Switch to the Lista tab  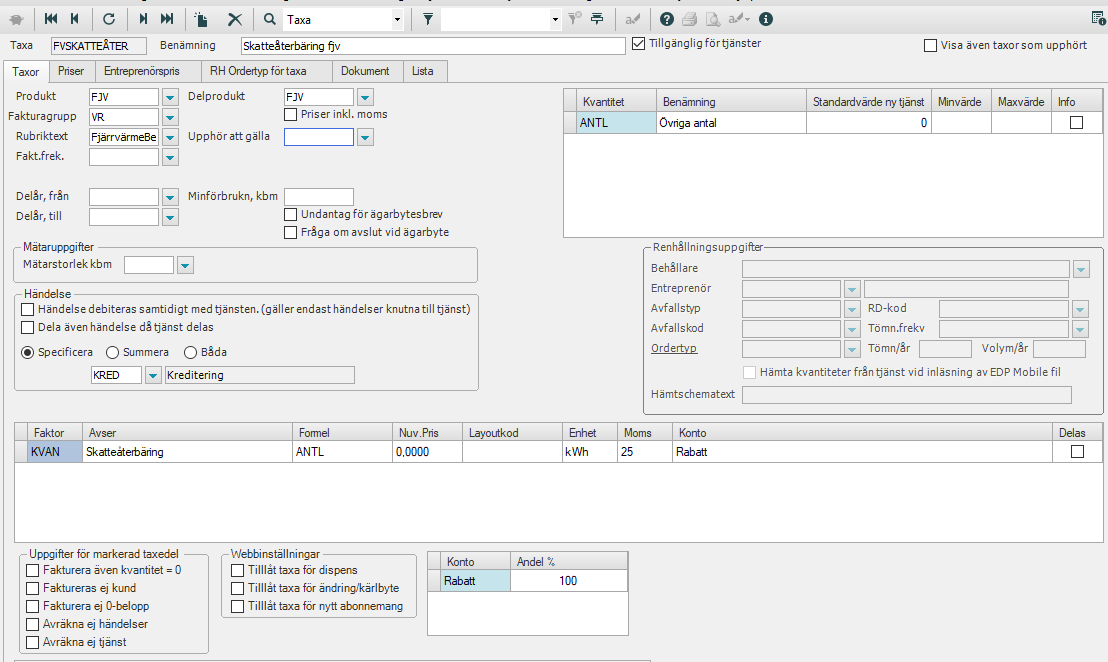[x=423, y=71]
